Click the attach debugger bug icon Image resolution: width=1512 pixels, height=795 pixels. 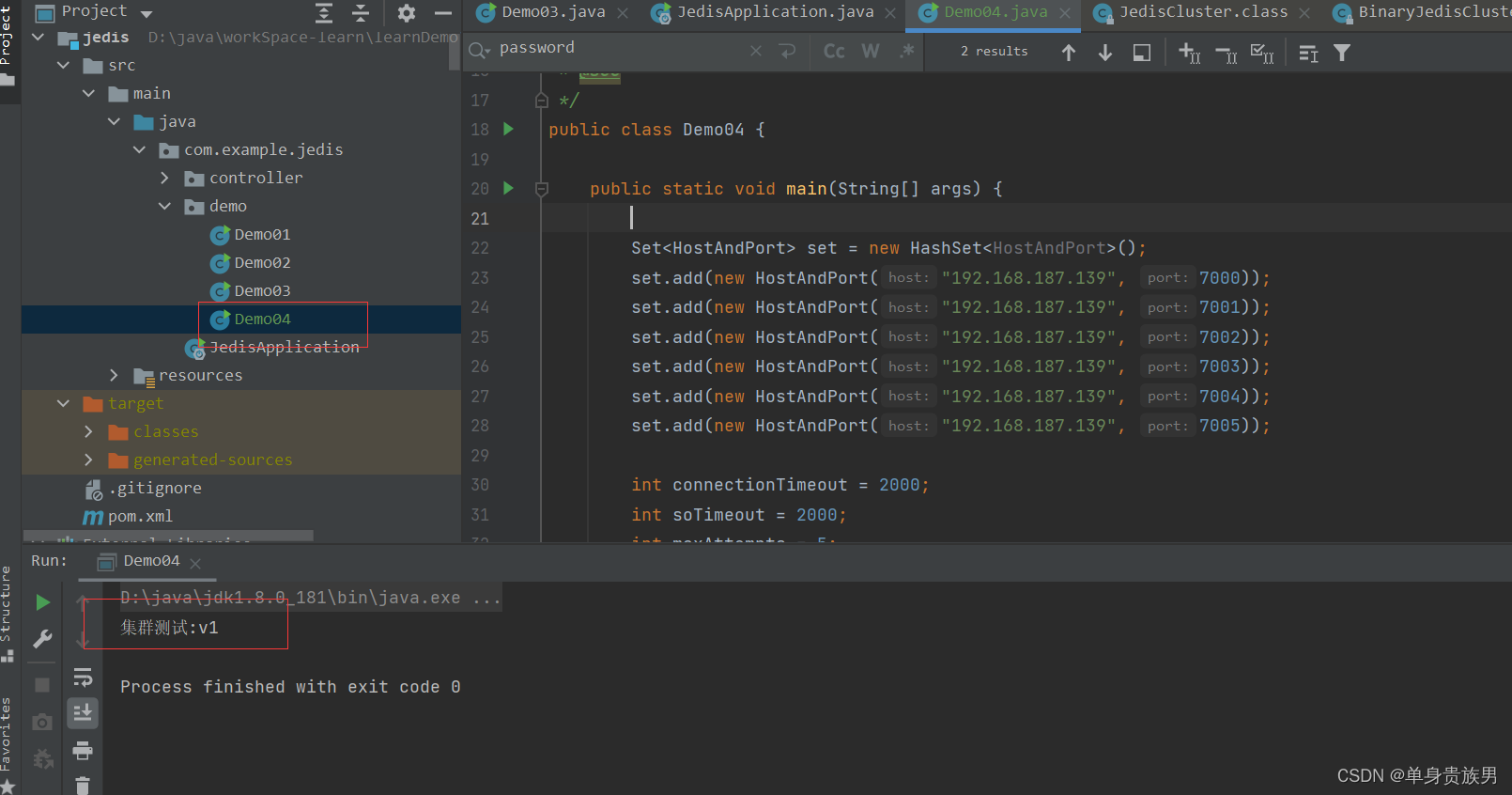coord(42,758)
